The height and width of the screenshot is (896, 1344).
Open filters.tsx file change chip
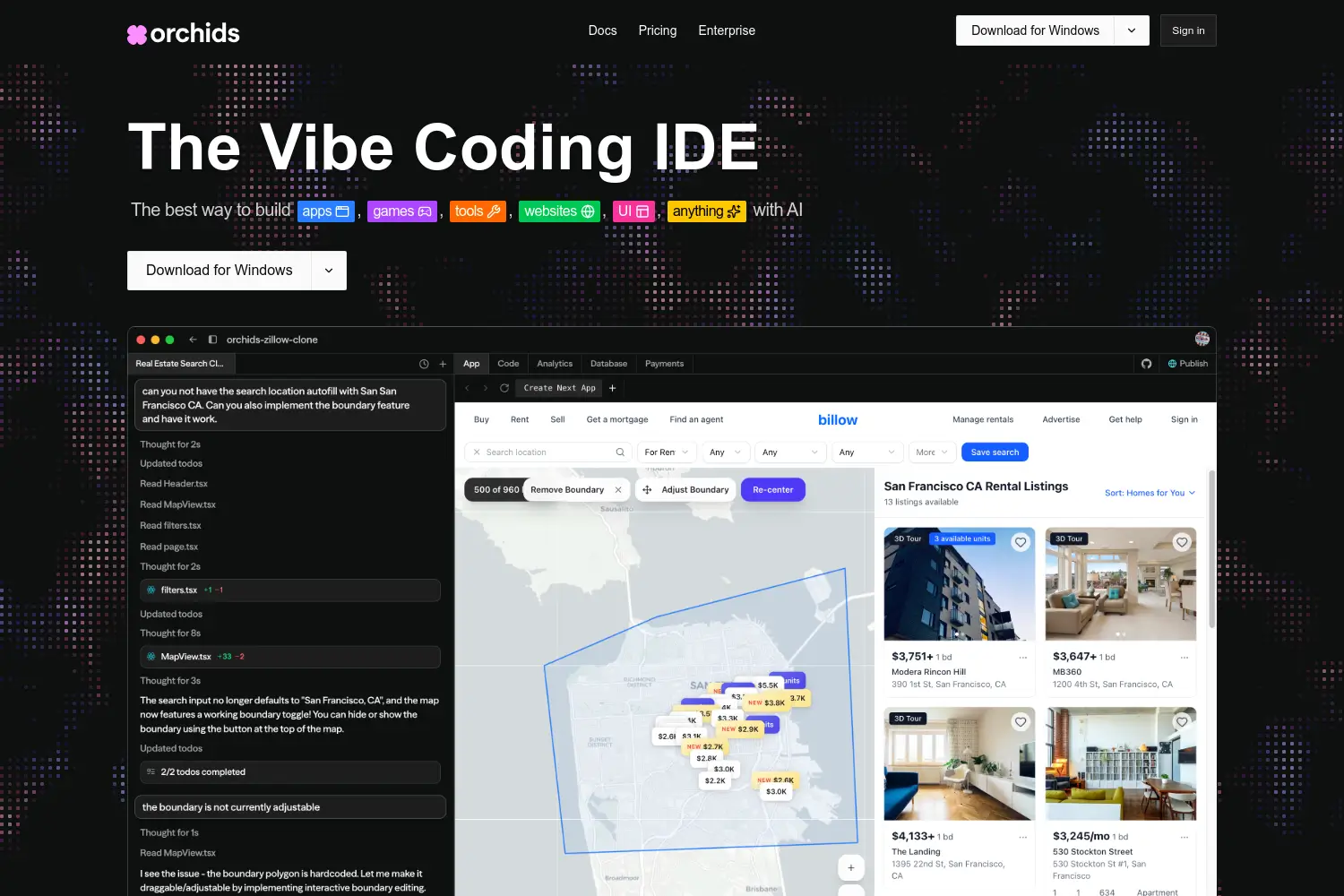(x=289, y=590)
